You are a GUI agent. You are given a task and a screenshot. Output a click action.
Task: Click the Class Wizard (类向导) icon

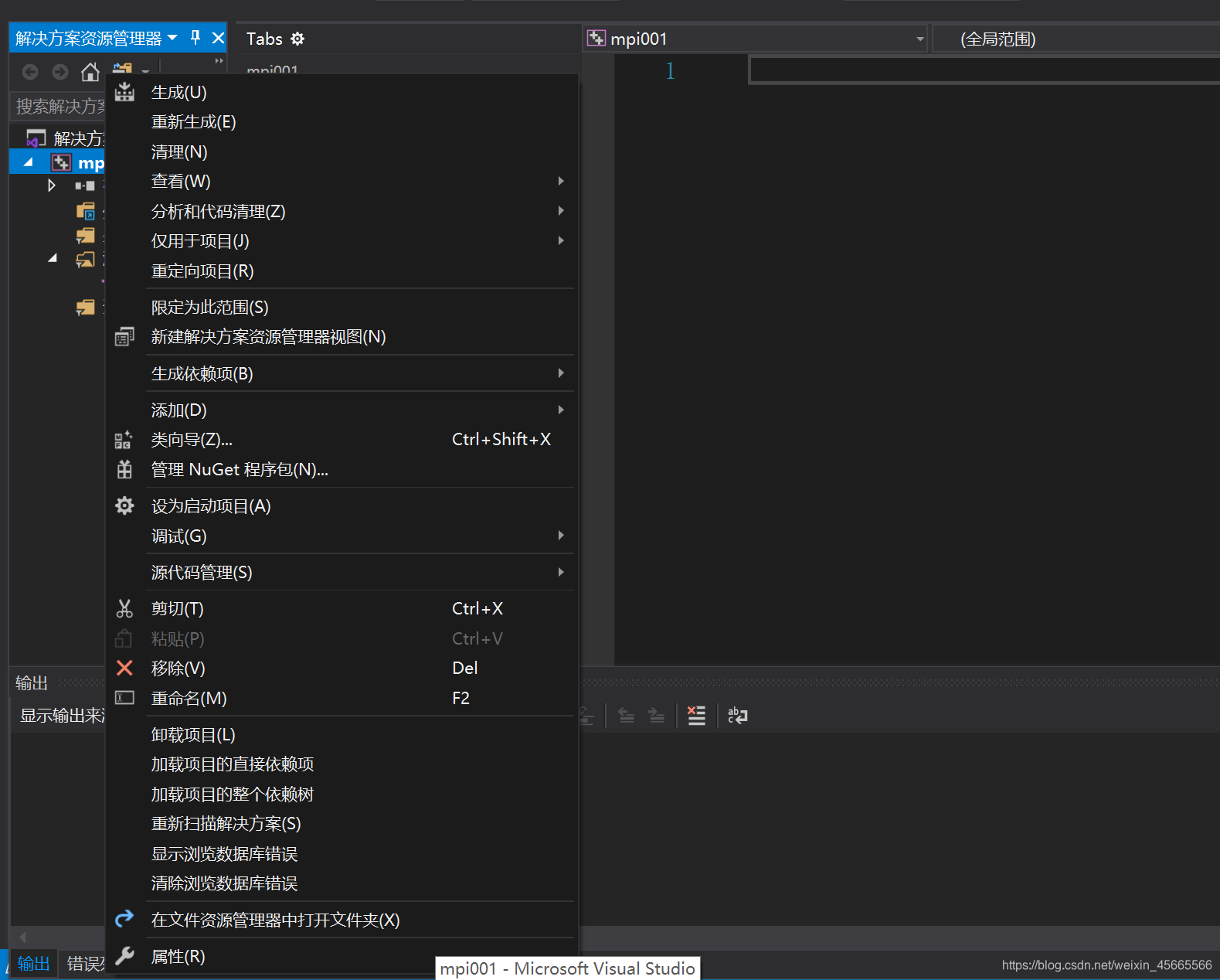coord(124,440)
